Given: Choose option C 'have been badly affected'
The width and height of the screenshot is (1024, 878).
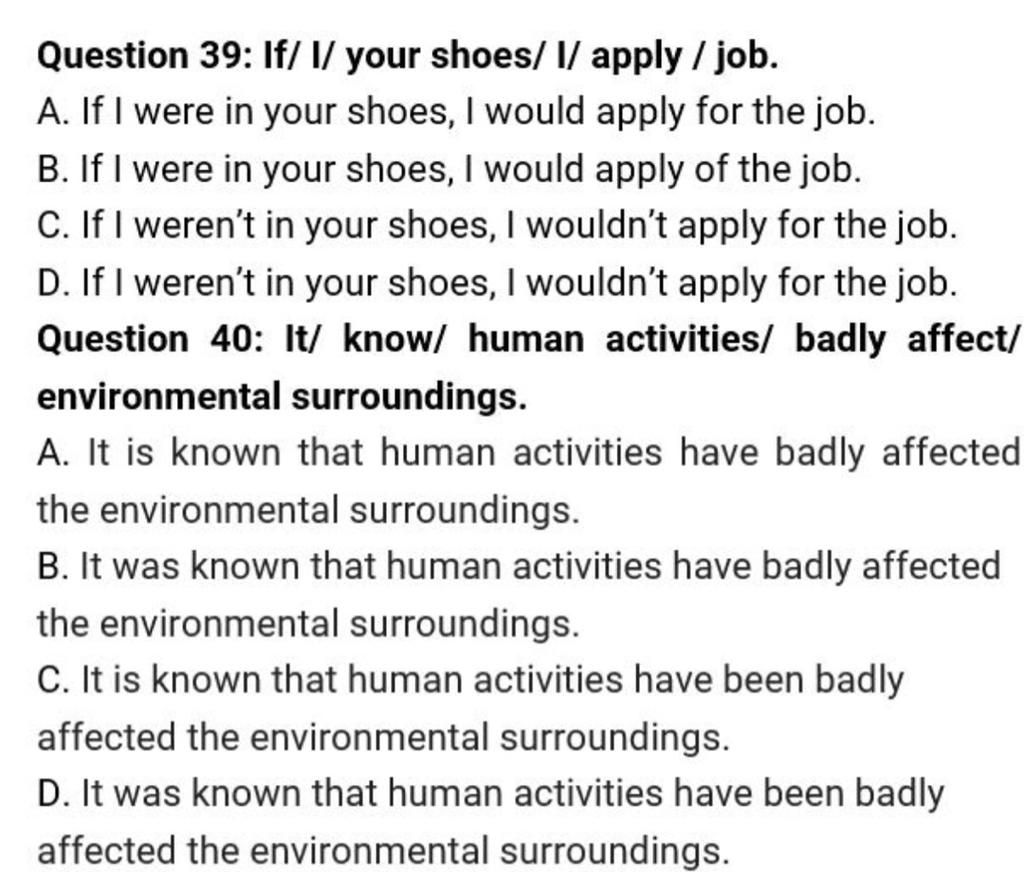Looking at the screenshot, I should pyautogui.click(x=470, y=709).
